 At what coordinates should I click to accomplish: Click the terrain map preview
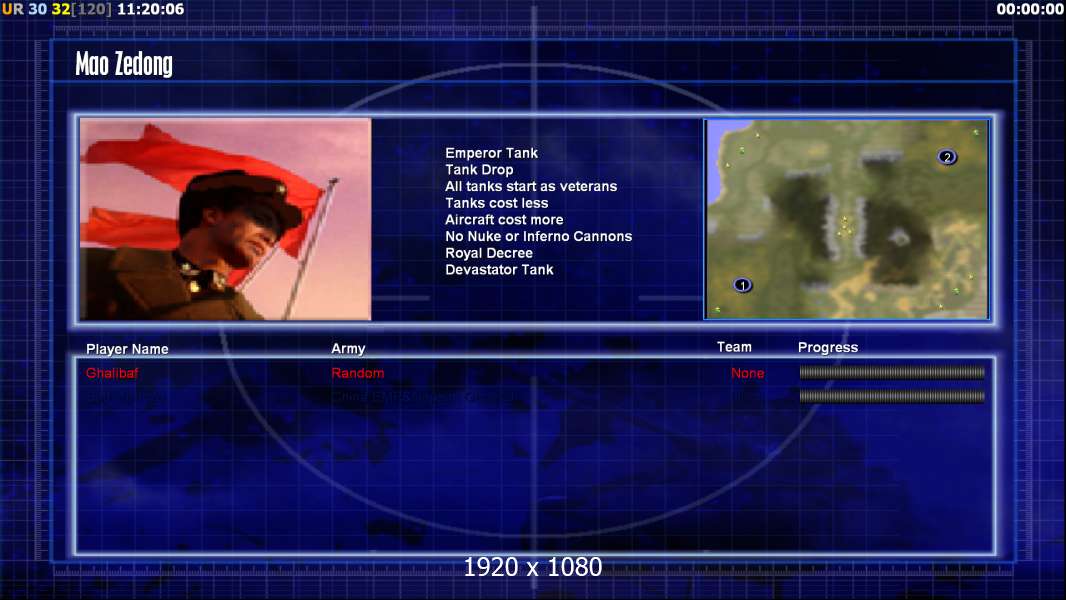tap(846, 219)
